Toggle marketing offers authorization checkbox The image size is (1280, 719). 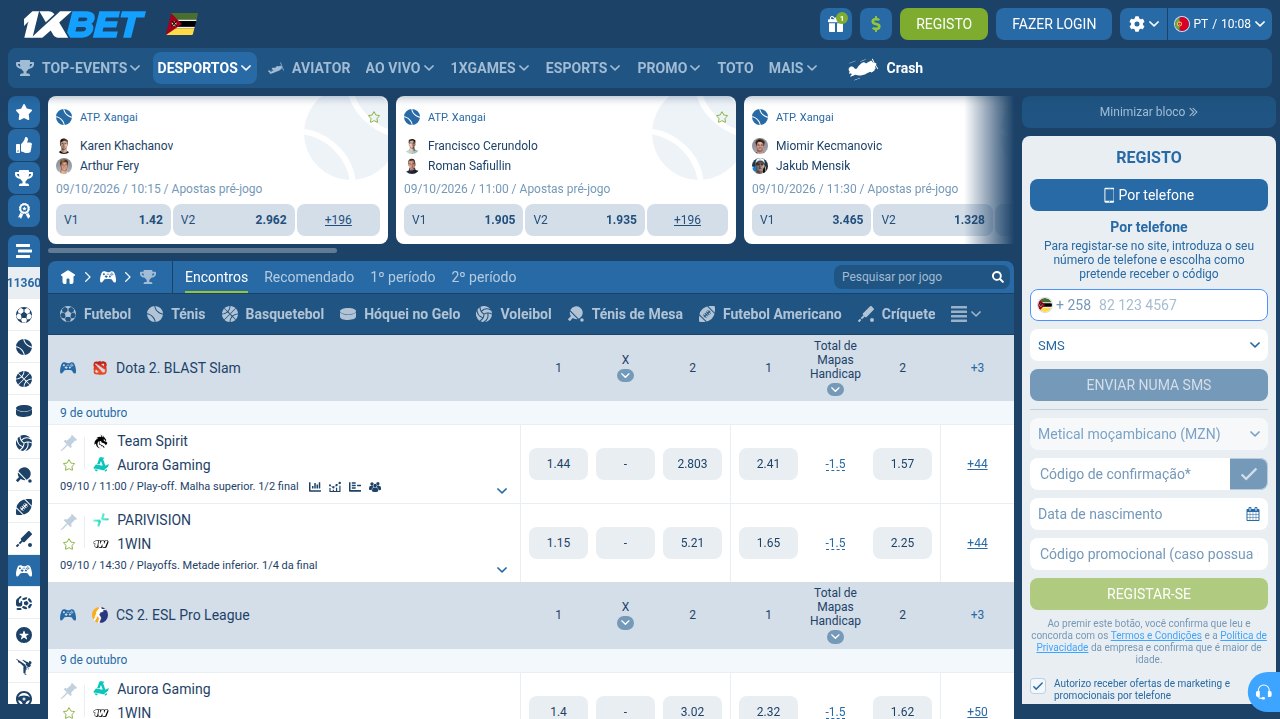click(1038, 686)
